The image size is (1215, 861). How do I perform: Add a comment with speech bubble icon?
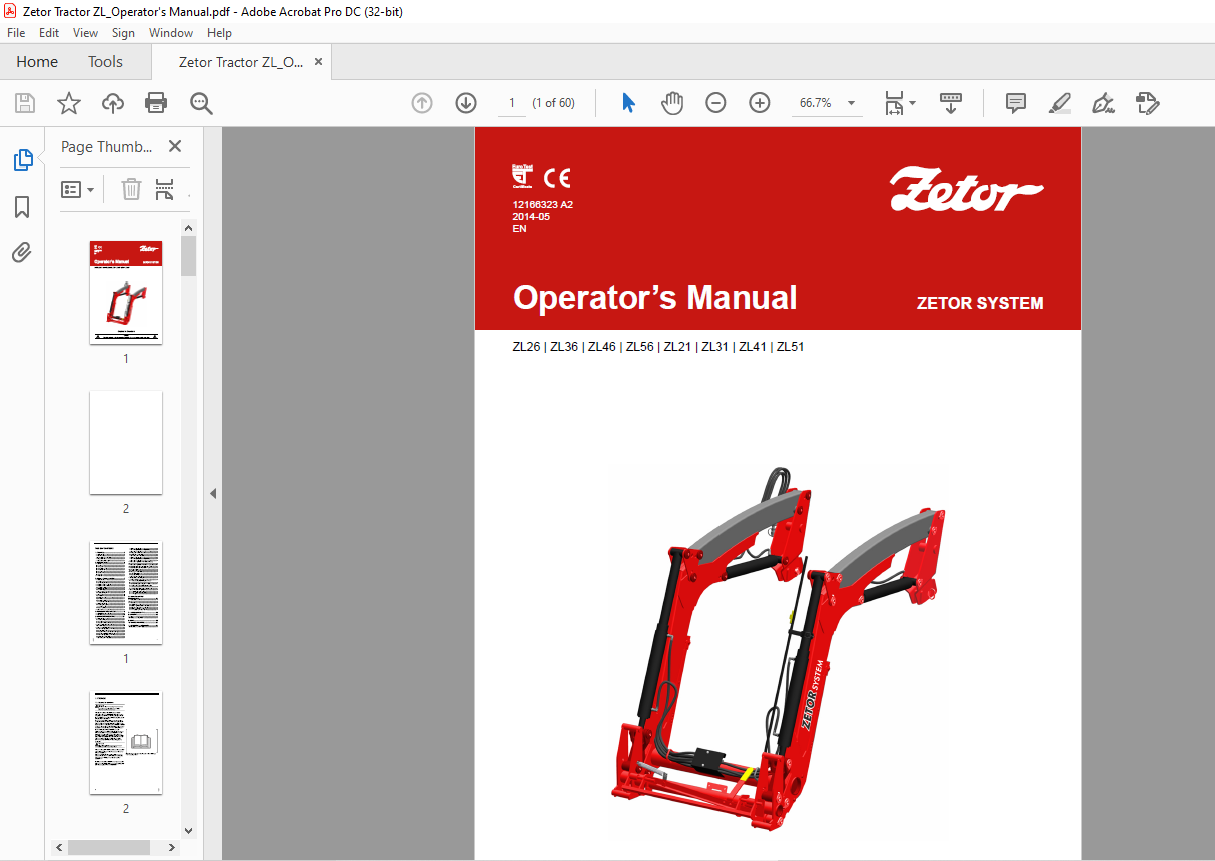[x=1016, y=103]
